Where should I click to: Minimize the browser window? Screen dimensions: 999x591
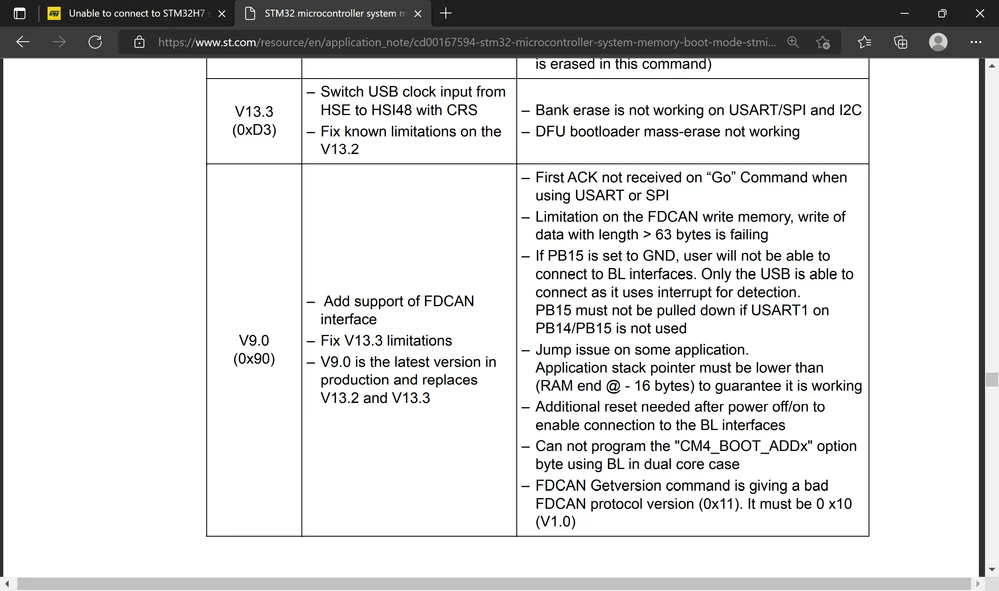905,13
